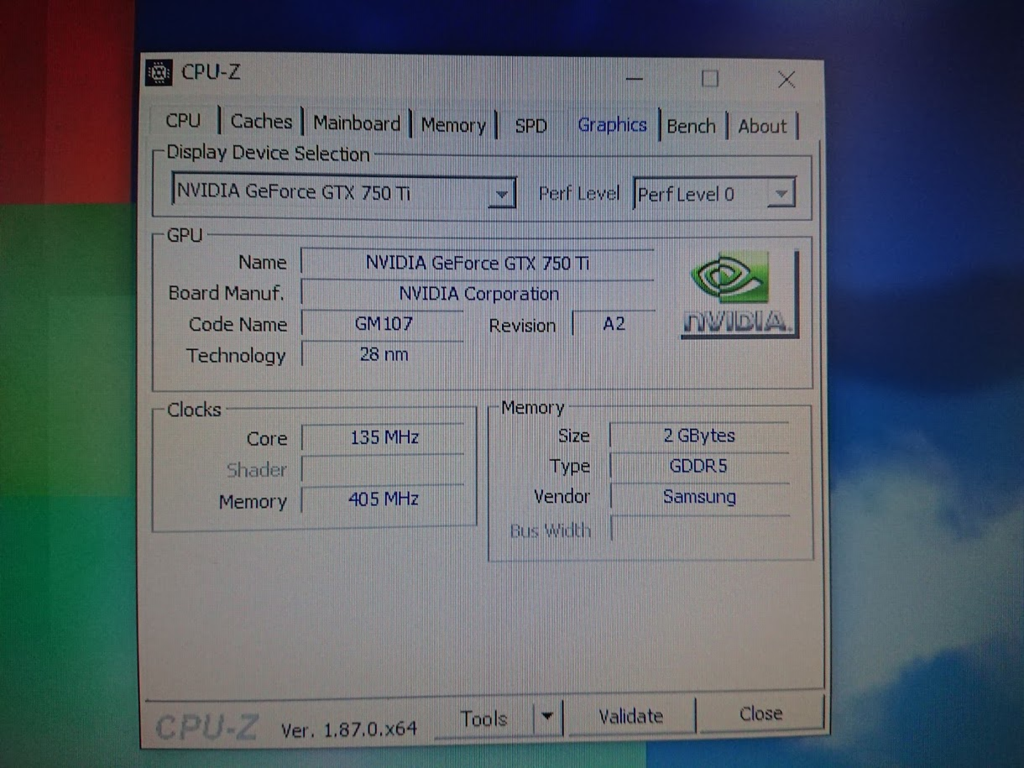Image resolution: width=1024 pixels, height=768 pixels.
Task: Click the Board Manuf. NVIDIA Corporation field
Action: pos(477,294)
